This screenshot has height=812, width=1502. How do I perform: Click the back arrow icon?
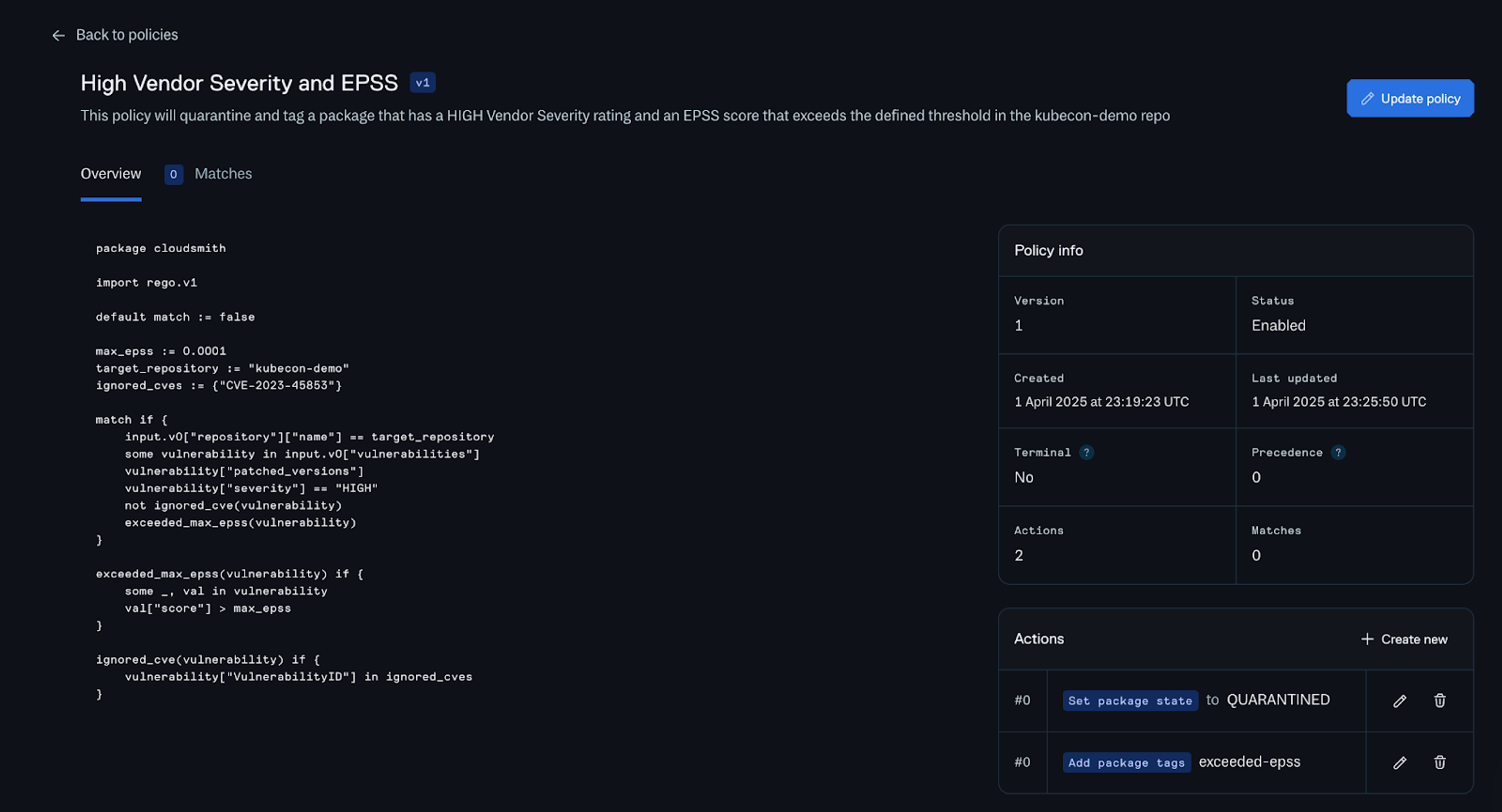[x=58, y=36]
